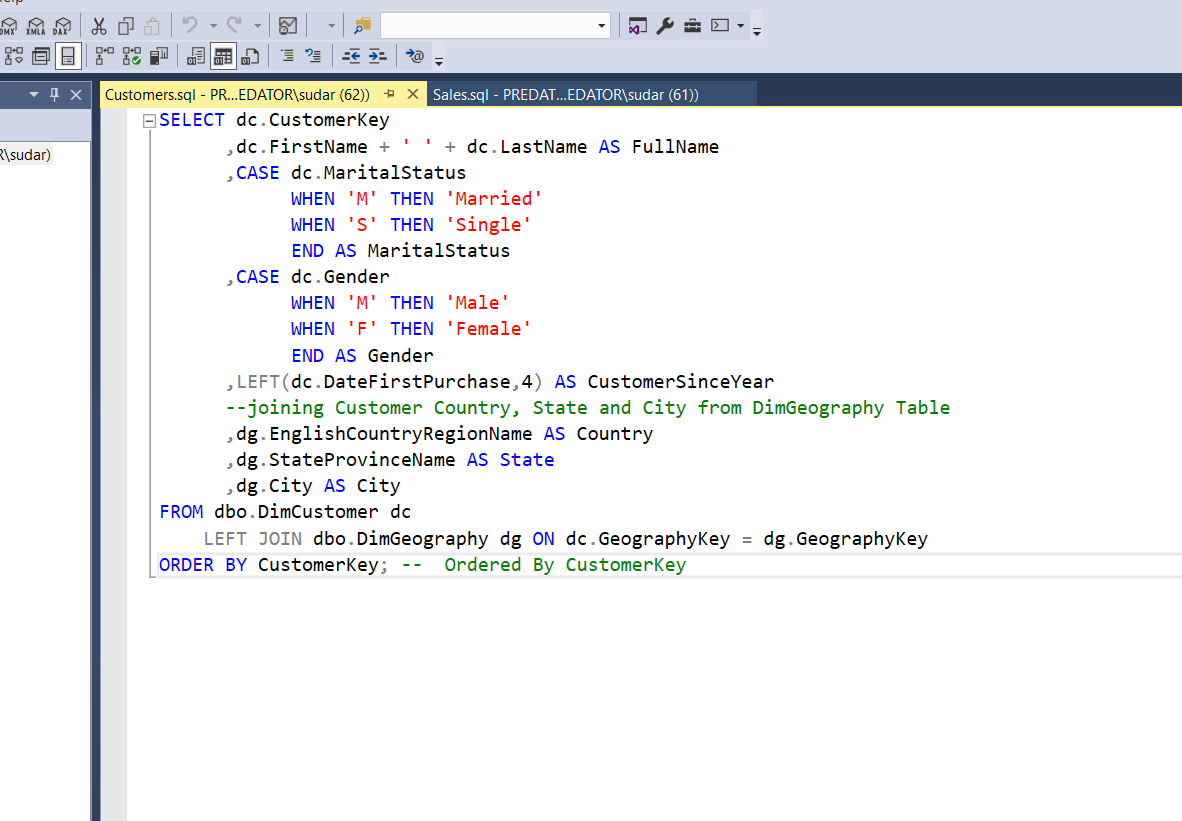Screen dimensions: 1182x821
Task: Close the Customers.sql tab
Action: (413, 94)
